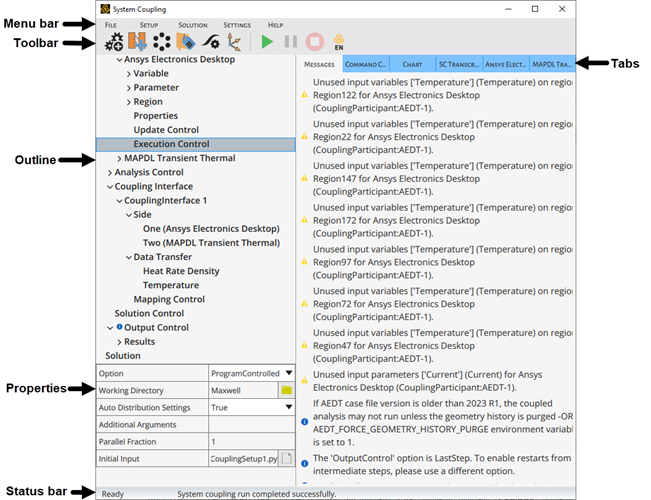Open the Setup menu
This screenshot has width=651, height=500.
[149, 25]
